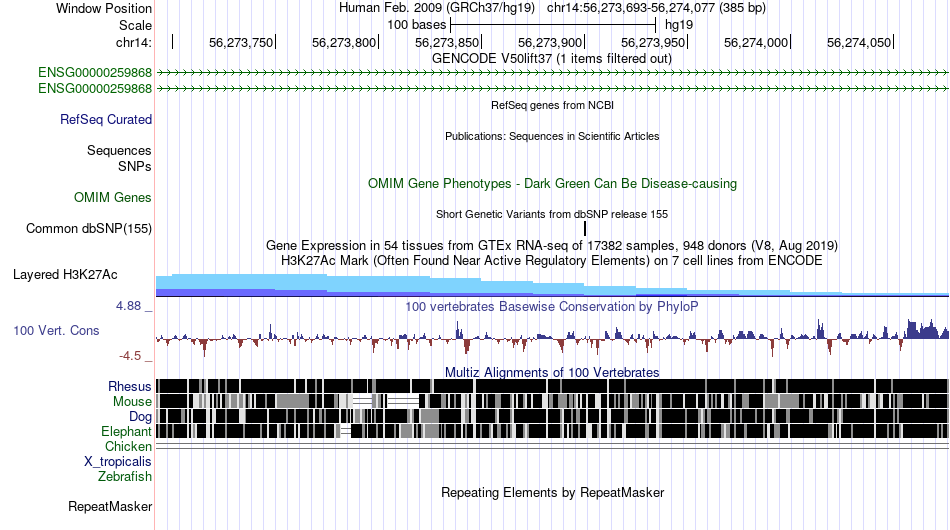This screenshot has width=950, height=530.
Task: Click the 4.88 PhyloP upper scale value
Action: 128,306
